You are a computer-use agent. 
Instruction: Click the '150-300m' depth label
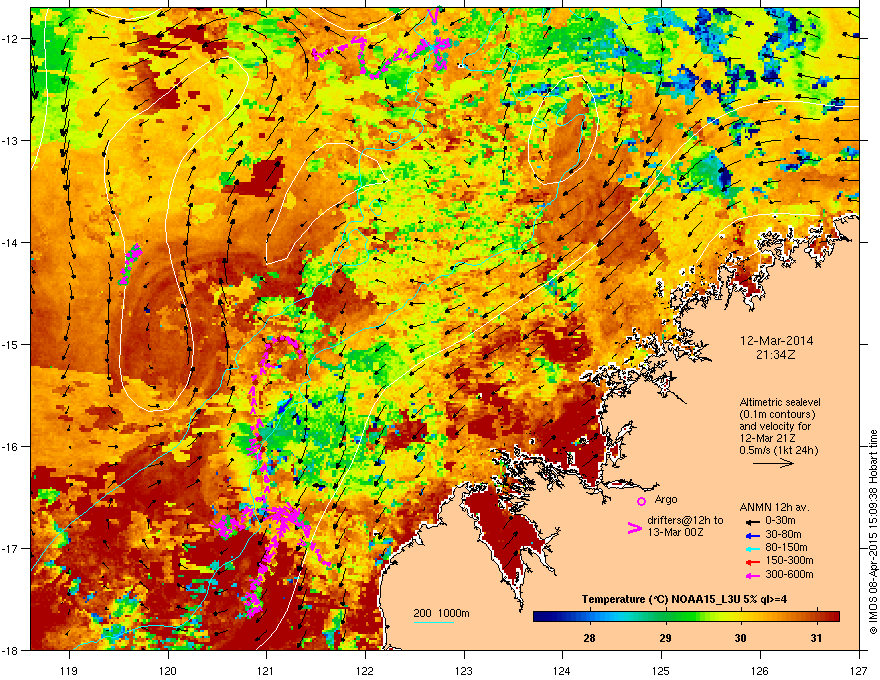pos(789,560)
